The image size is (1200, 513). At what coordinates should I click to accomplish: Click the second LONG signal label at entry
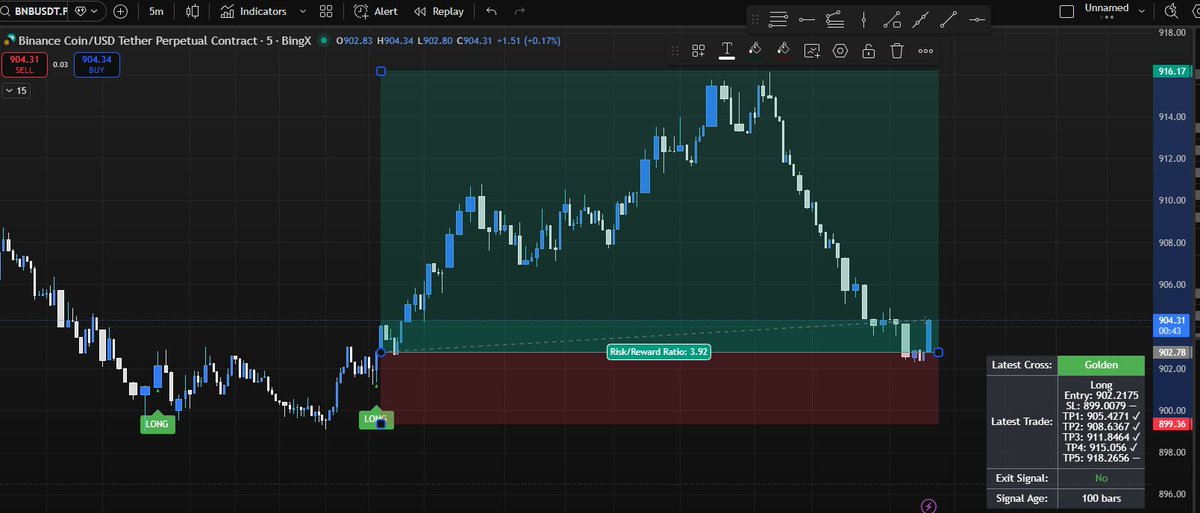pos(375,419)
